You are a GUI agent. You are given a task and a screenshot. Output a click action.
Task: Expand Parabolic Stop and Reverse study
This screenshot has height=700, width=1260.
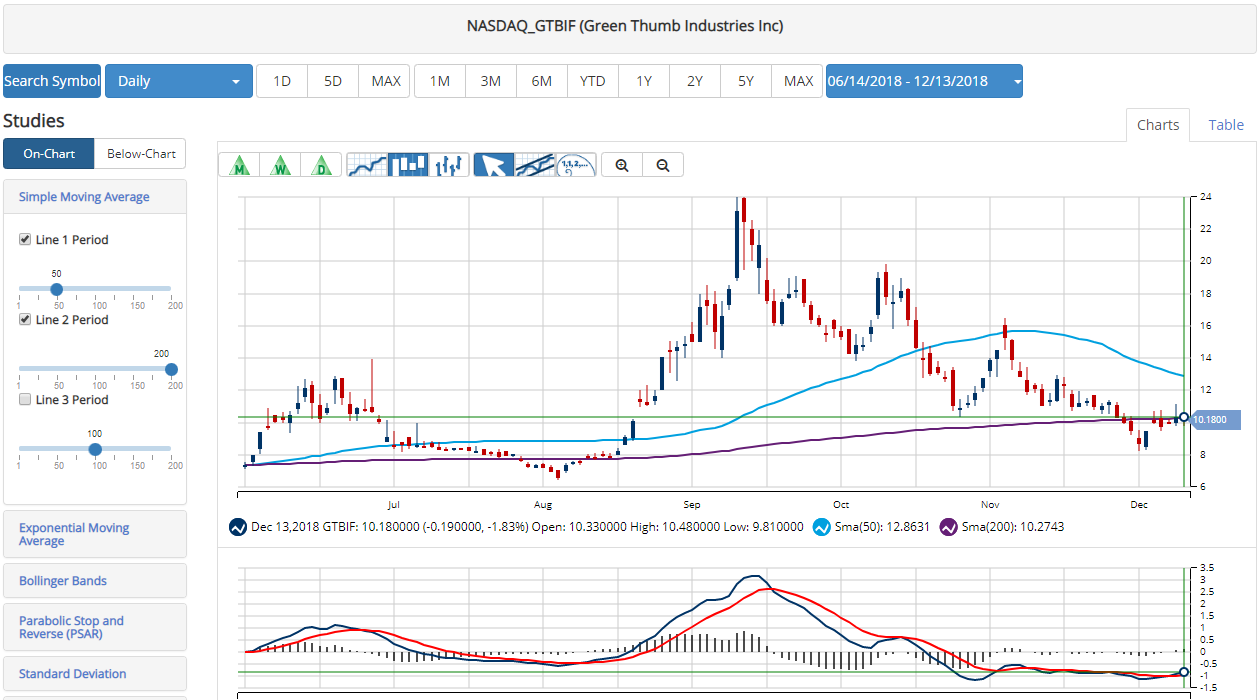click(95, 627)
